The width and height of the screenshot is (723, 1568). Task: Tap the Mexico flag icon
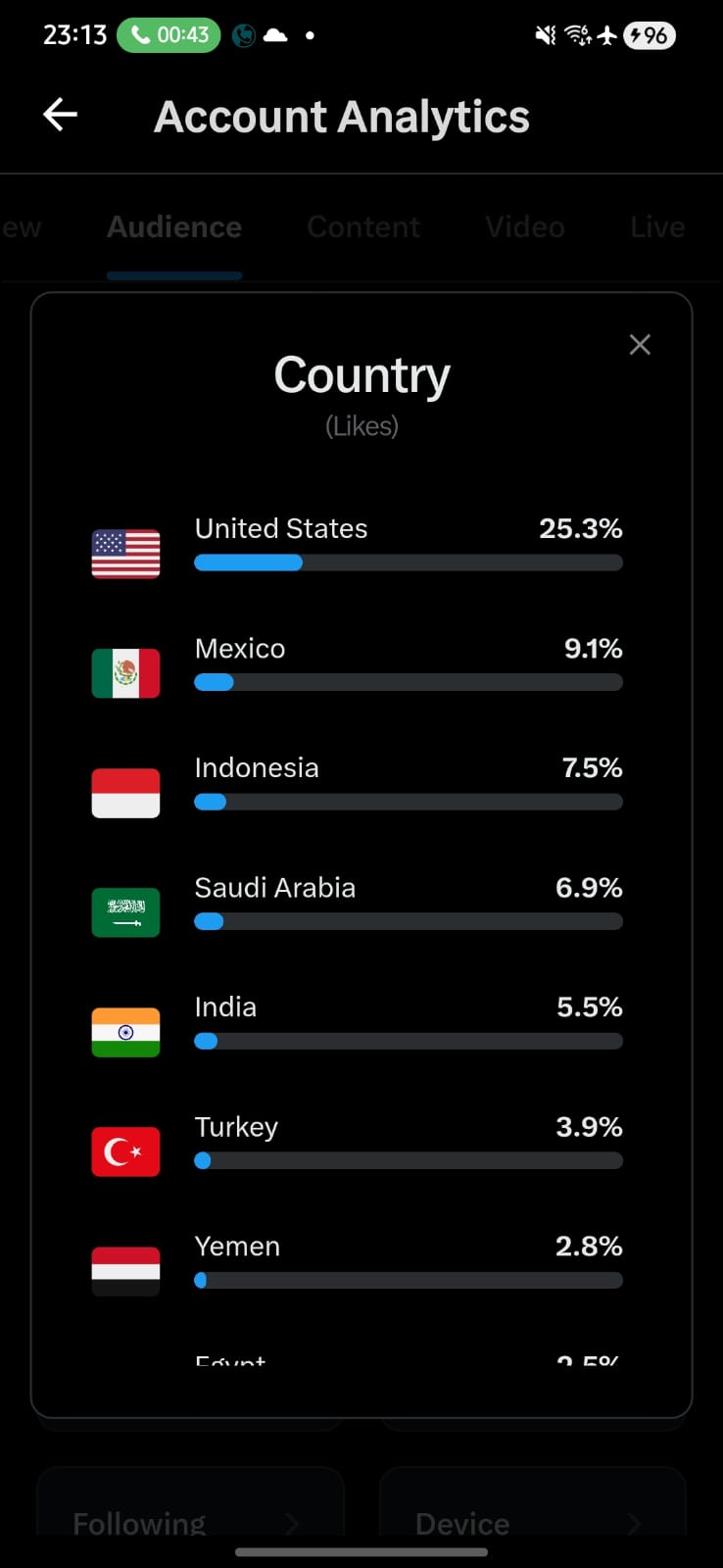pos(125,673)
